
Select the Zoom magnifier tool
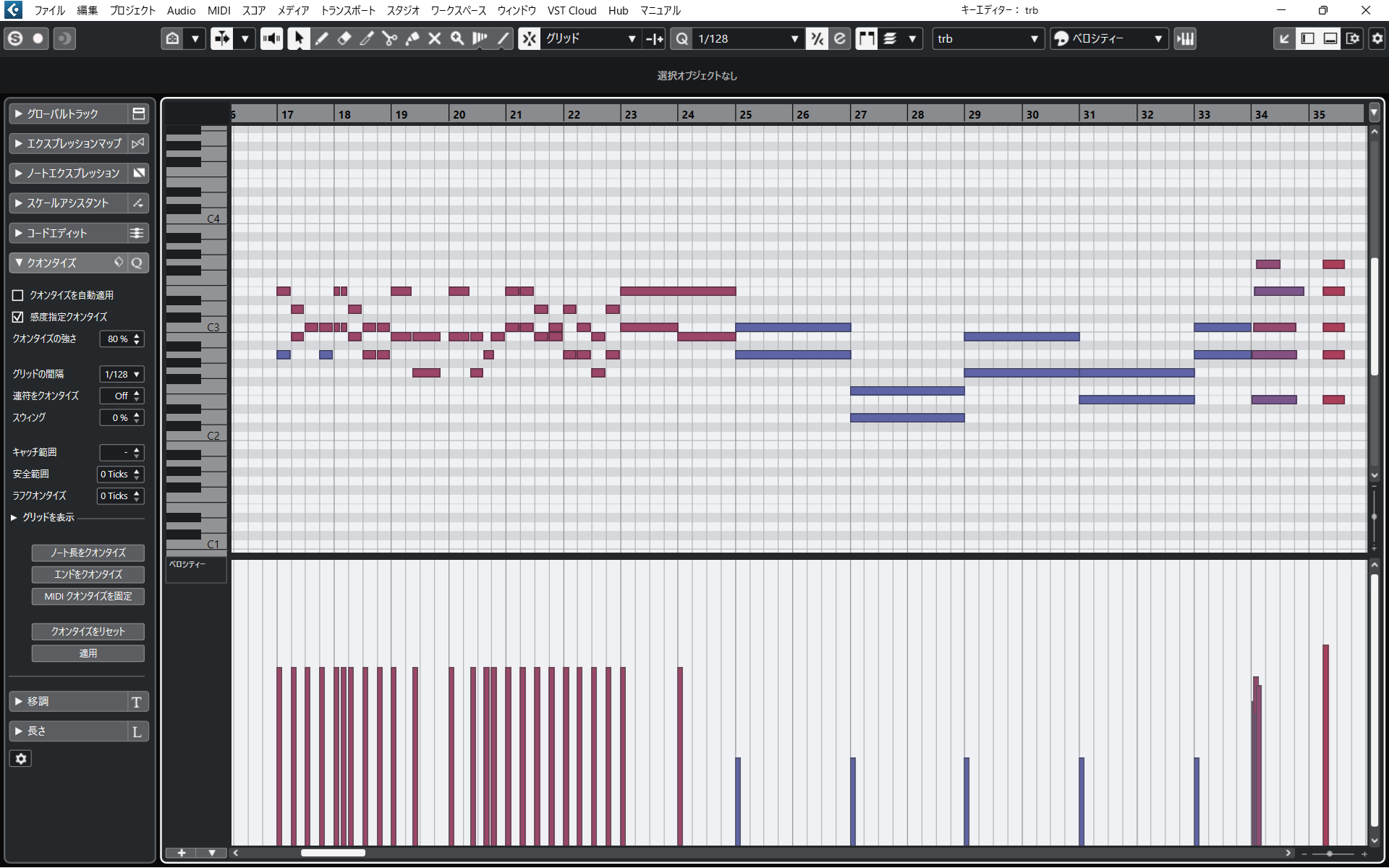click(457, 38)
